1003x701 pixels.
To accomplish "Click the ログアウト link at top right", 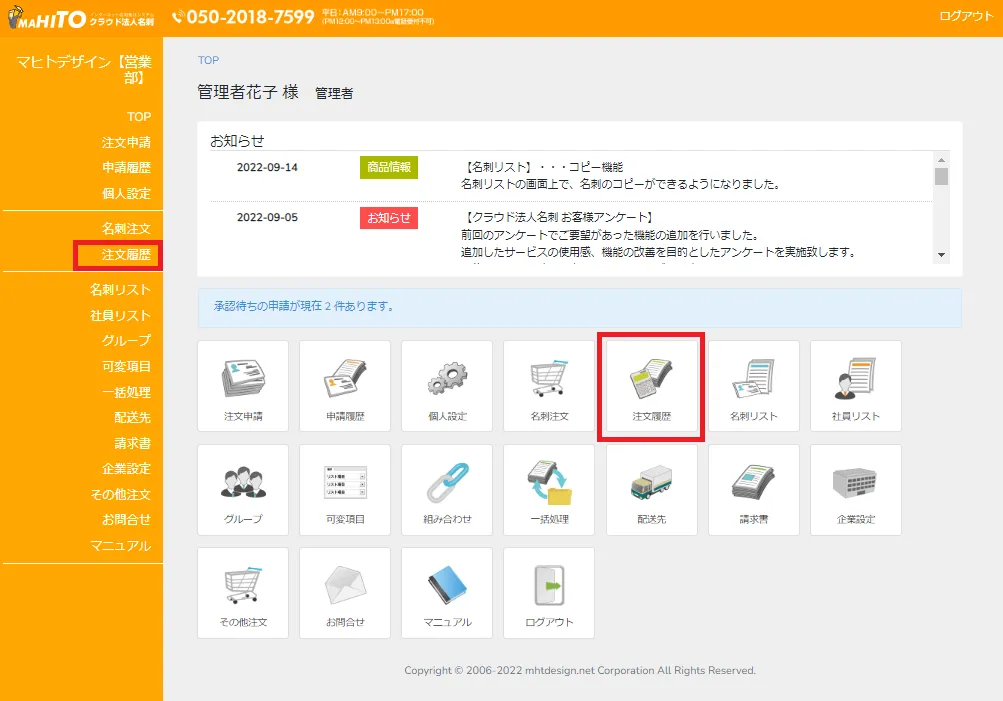I will pos(965,16).
